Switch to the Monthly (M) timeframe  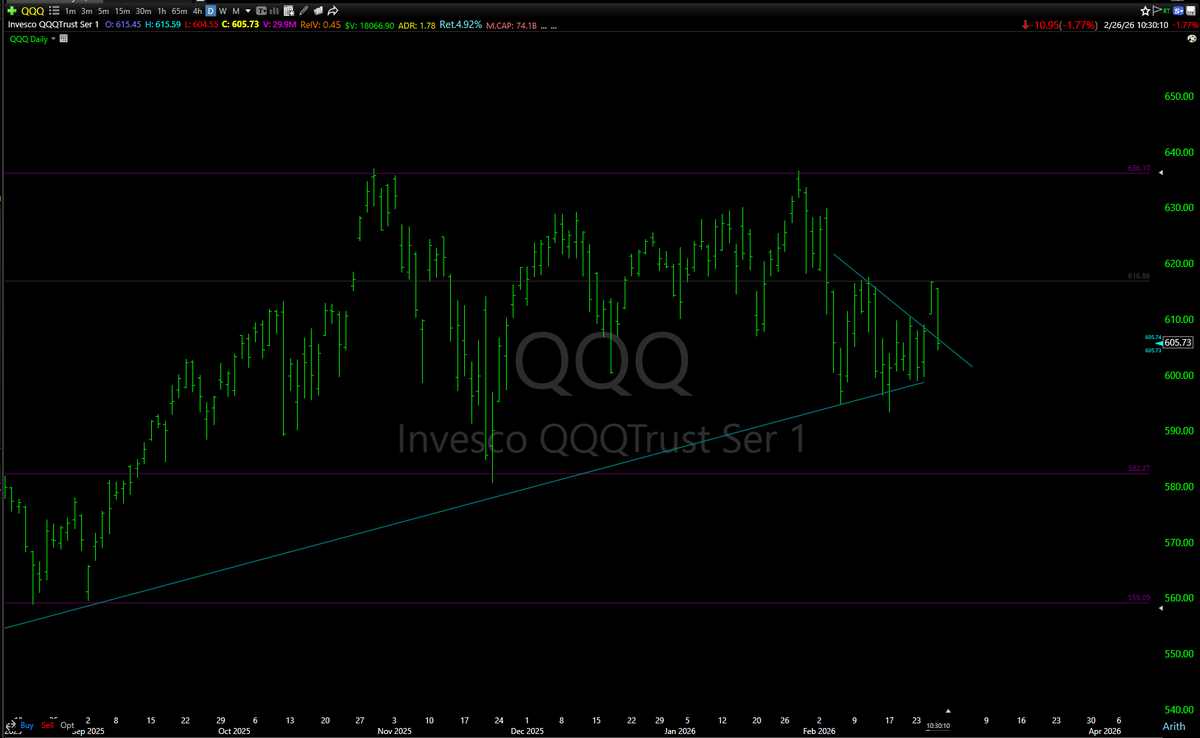tap(236, 11)
